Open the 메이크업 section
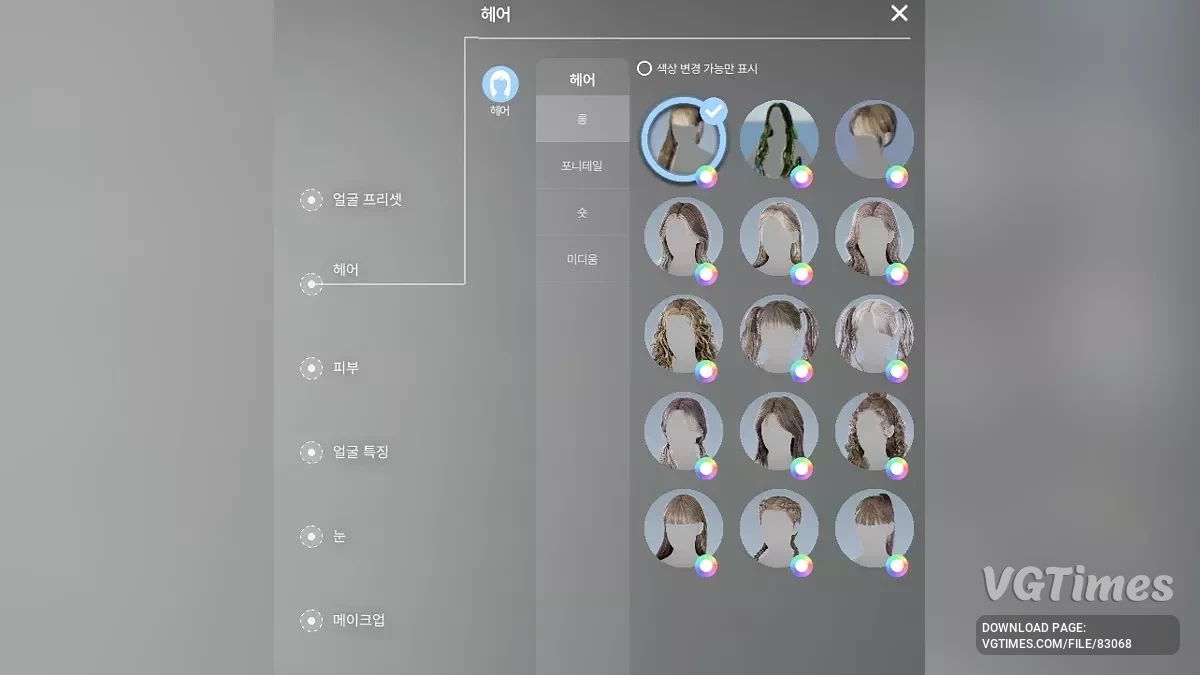The image size is (1200, 675). coord(343,620)
